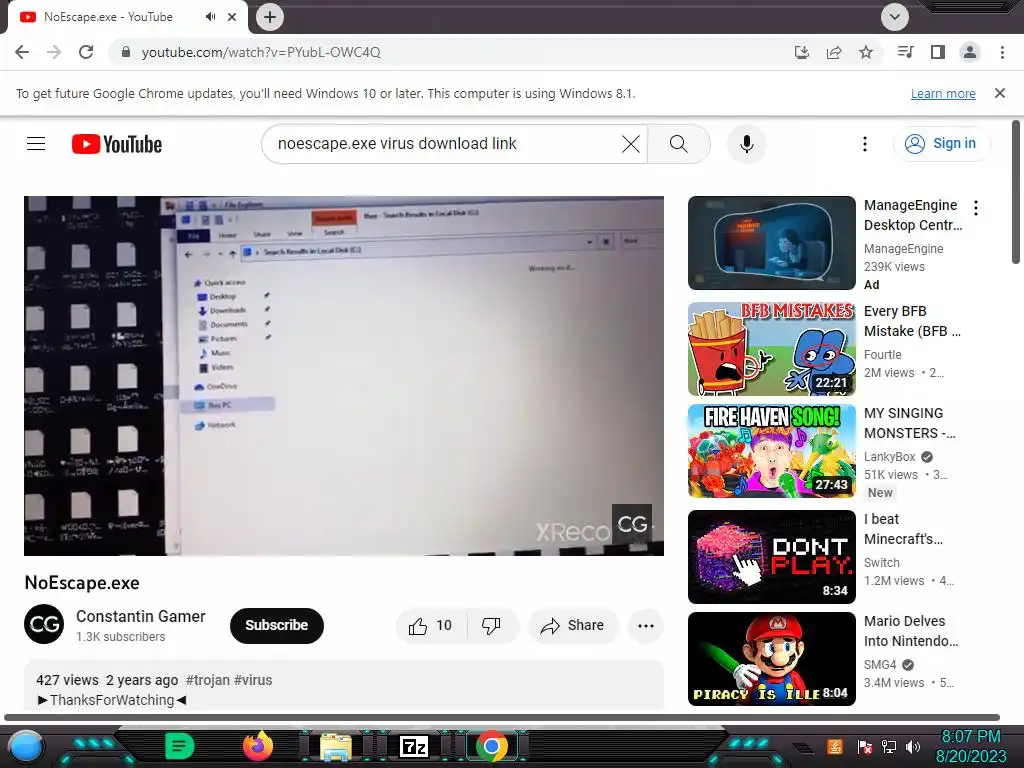Open a new browser tab
Viewport: 1024px width, 768px height.
click(x=270, y=17)
